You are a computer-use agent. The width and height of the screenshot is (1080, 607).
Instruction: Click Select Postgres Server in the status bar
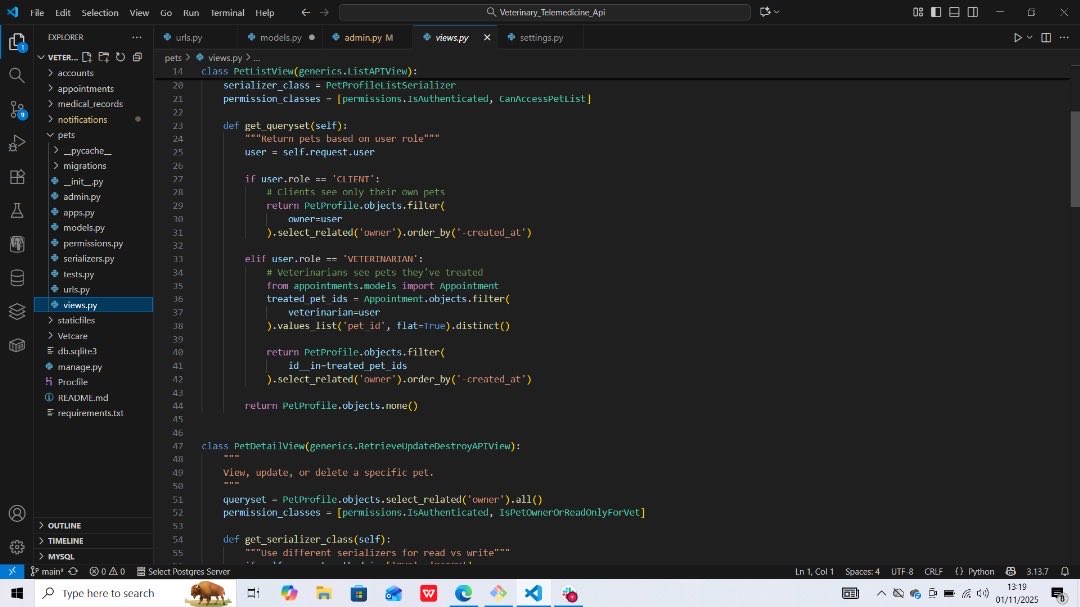tap(186, 571)
